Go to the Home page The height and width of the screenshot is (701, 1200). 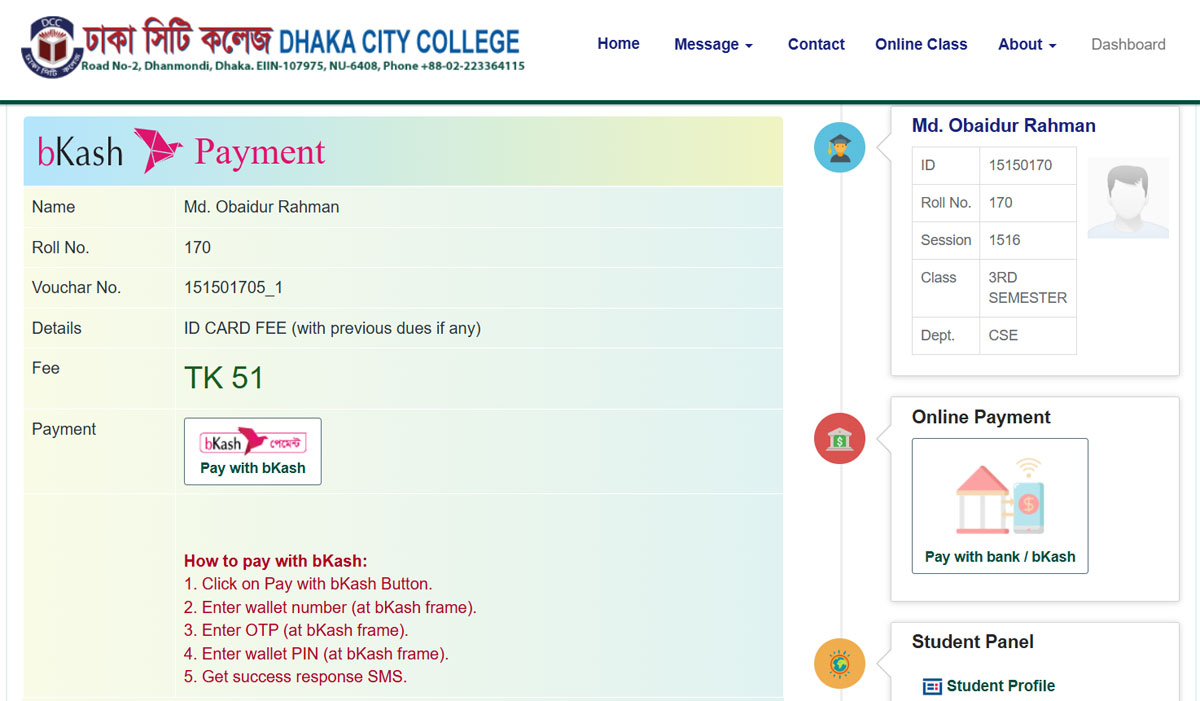618,44
